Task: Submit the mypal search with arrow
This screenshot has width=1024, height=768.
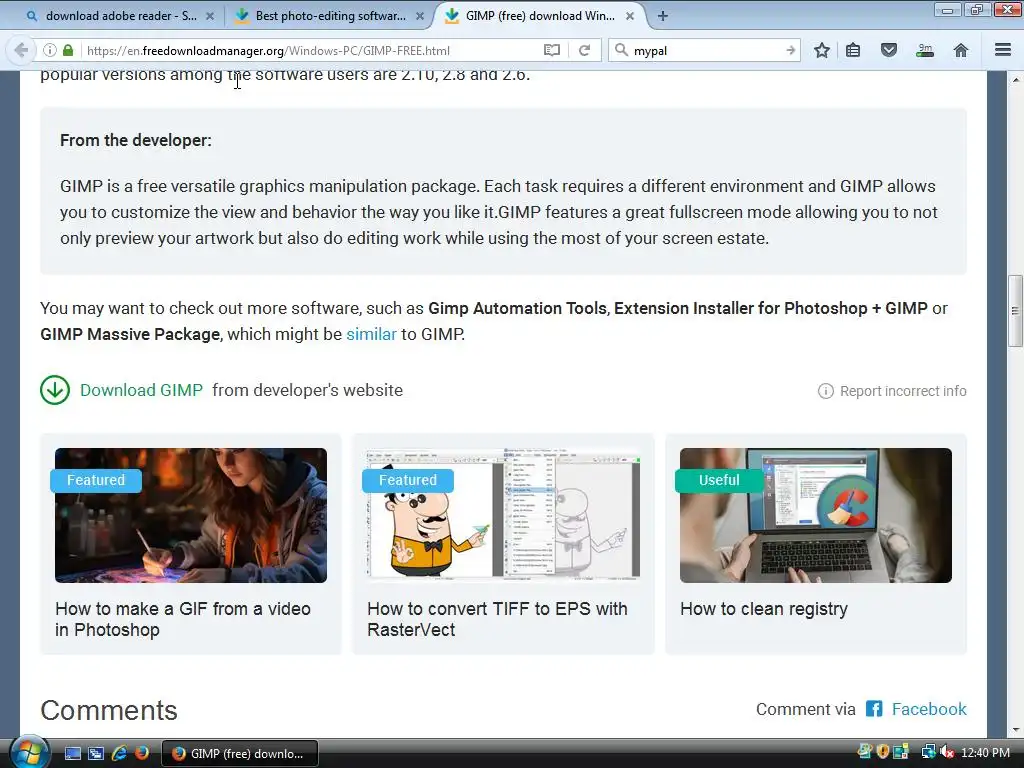Action: point(790,50)
